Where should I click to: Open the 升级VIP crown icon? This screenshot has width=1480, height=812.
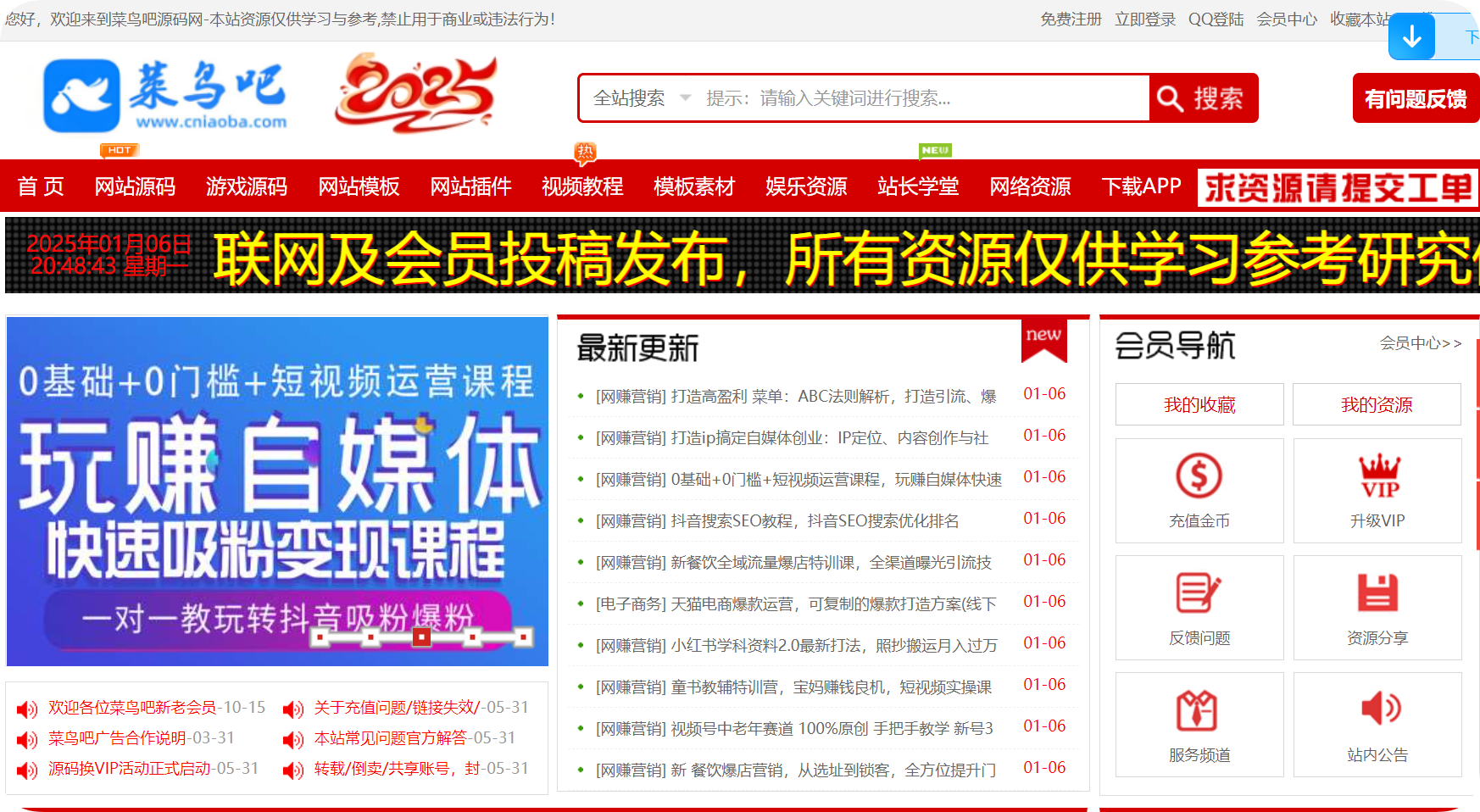[x=1378, y=476]
